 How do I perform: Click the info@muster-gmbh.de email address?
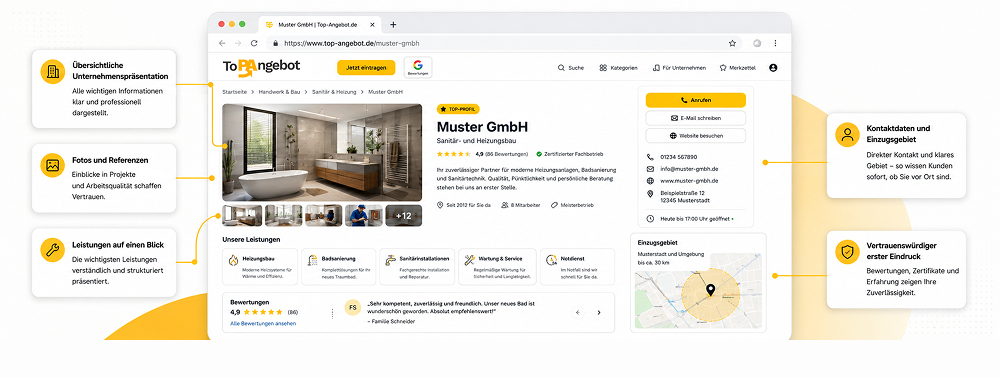689,169
